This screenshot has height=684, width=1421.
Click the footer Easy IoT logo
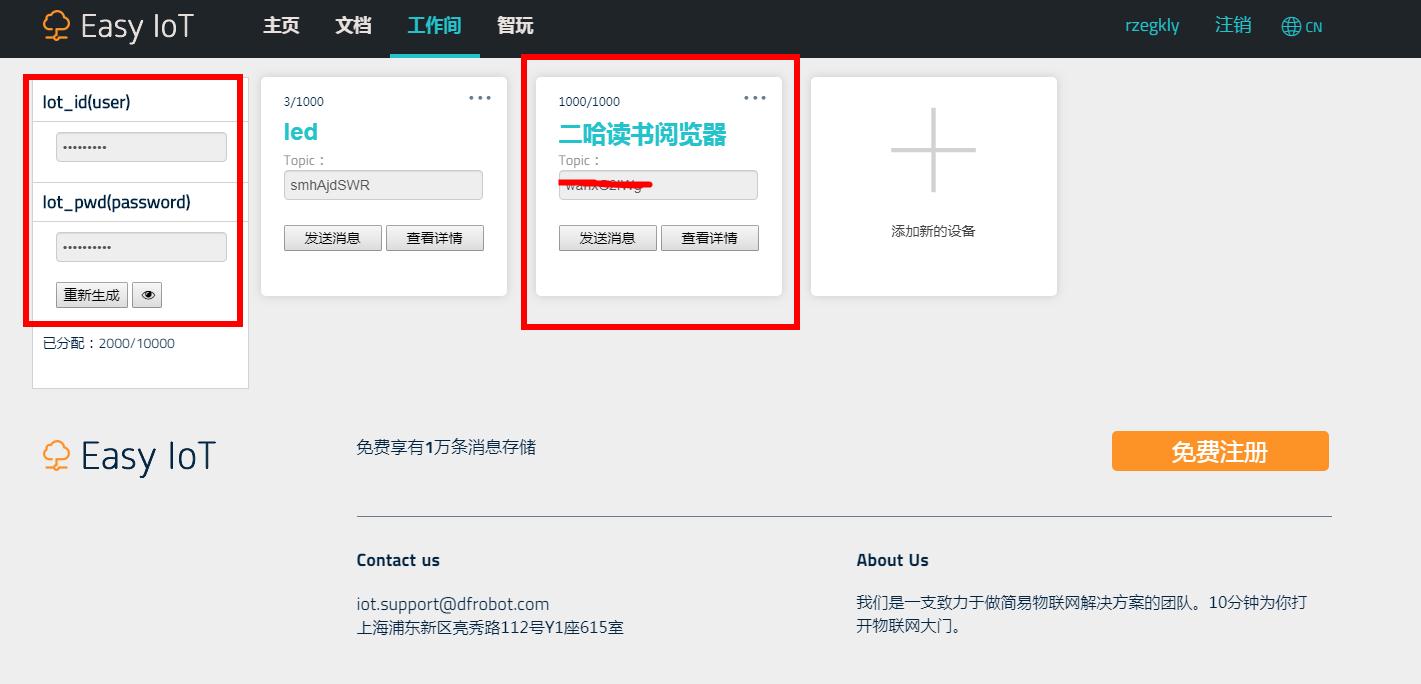click(x=129, y=456)
